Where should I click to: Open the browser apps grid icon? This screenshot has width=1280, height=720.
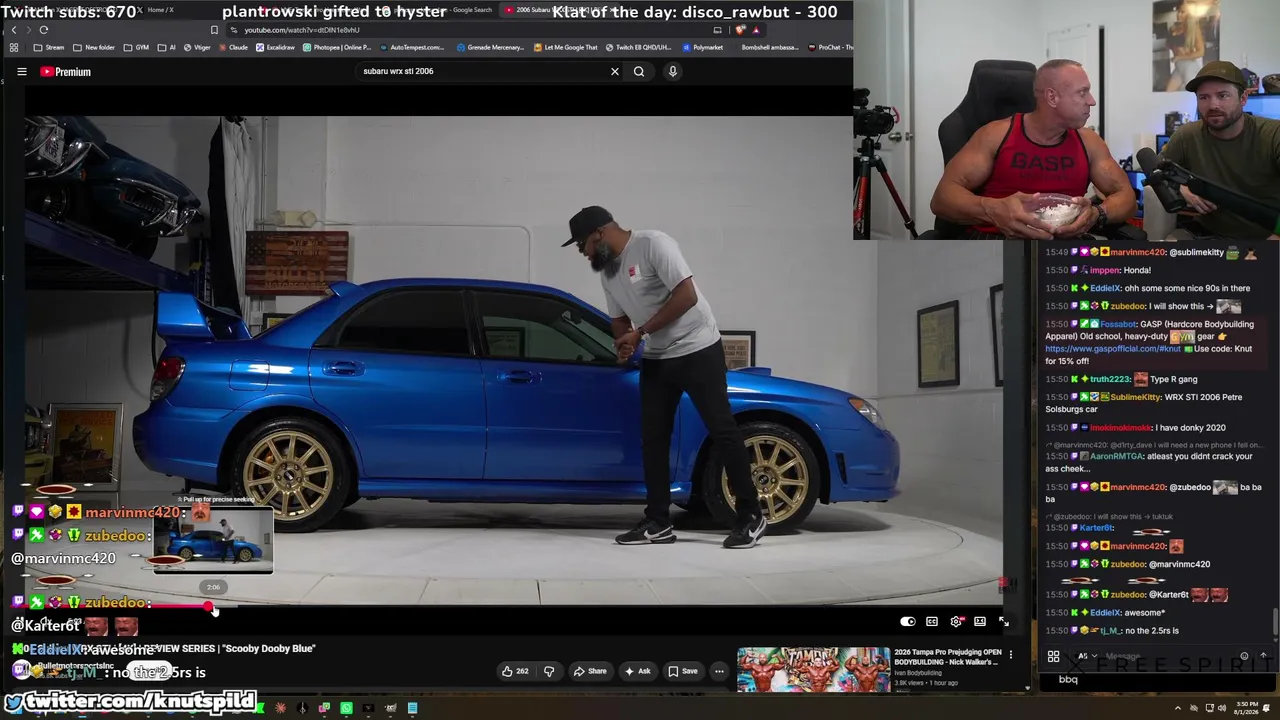[x=14, y=47]
